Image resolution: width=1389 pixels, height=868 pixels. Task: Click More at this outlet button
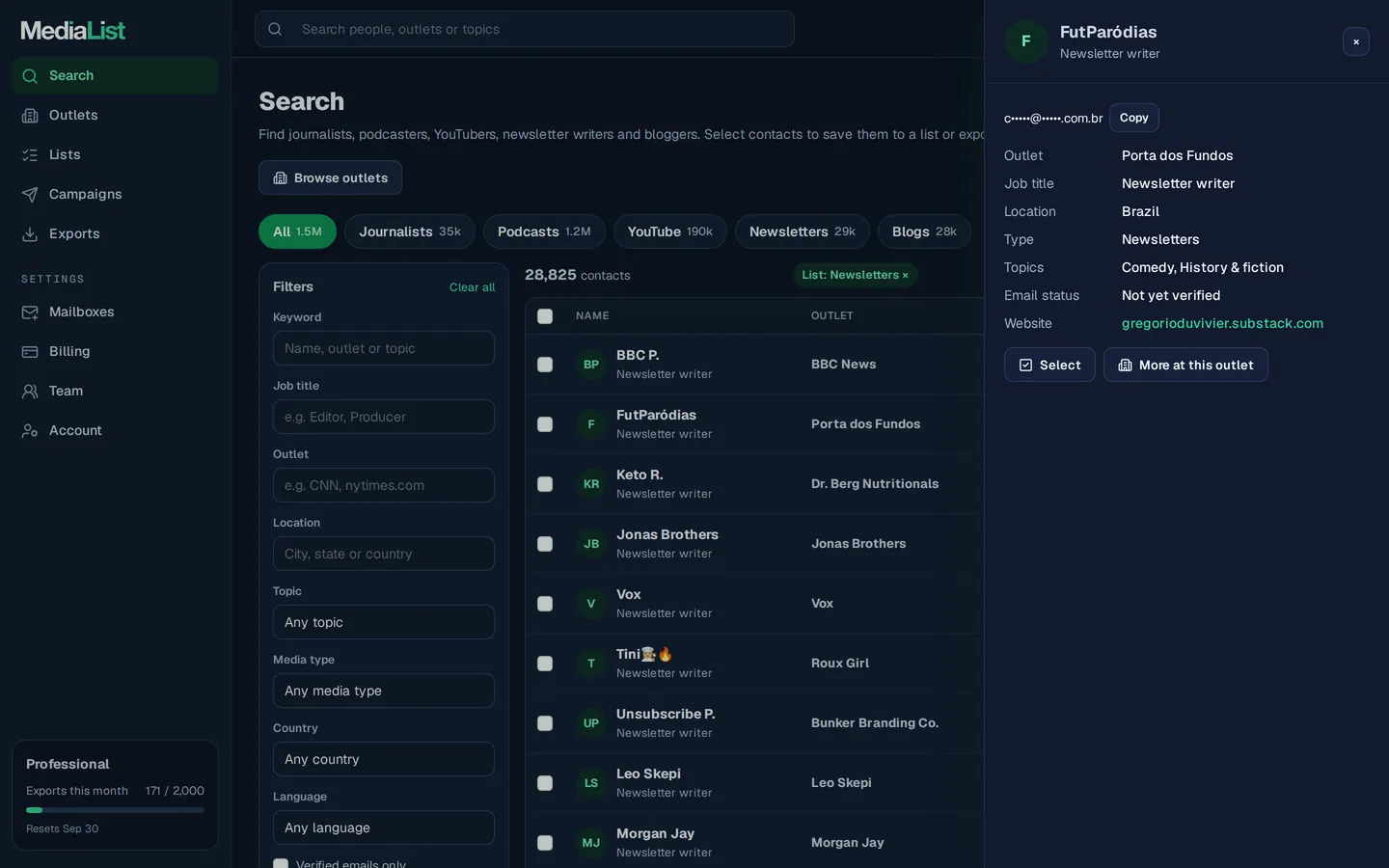[1185, 365]
